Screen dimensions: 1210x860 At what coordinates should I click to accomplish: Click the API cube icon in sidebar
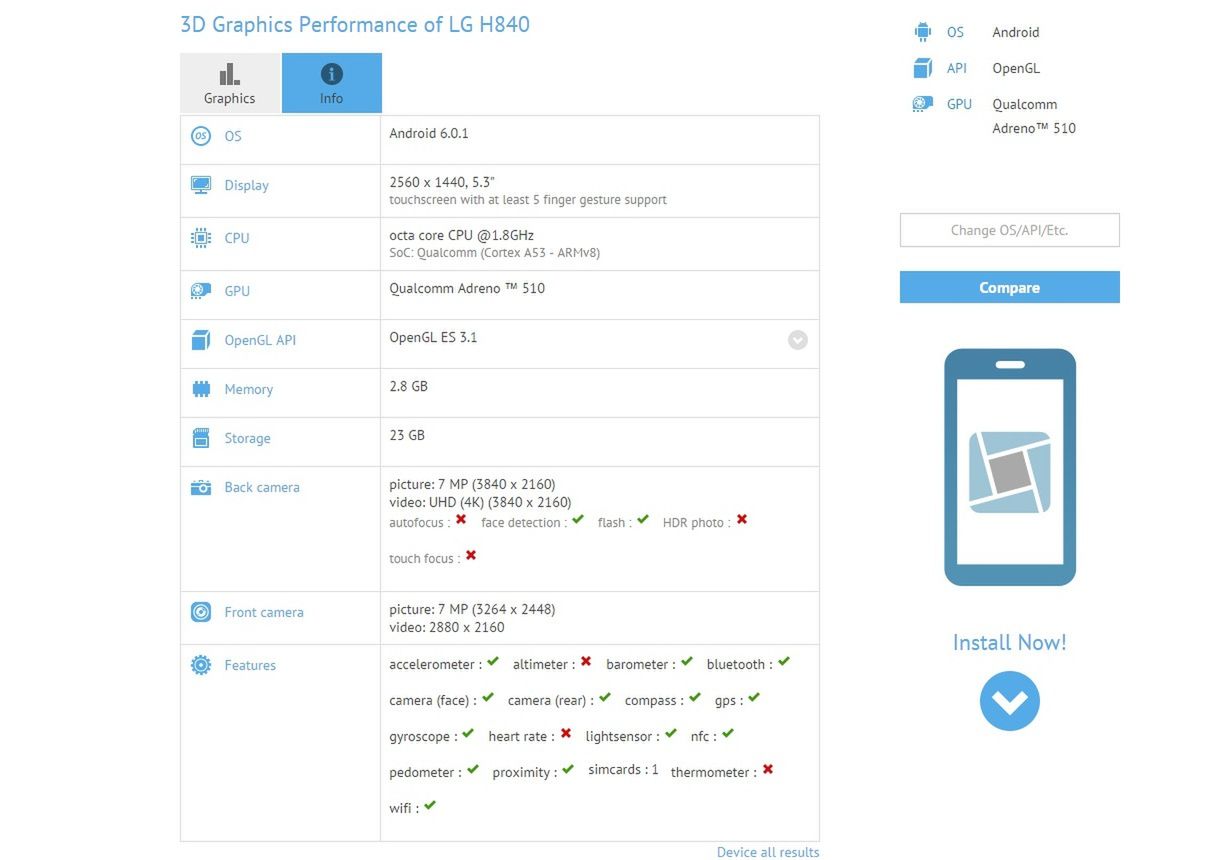922,68
